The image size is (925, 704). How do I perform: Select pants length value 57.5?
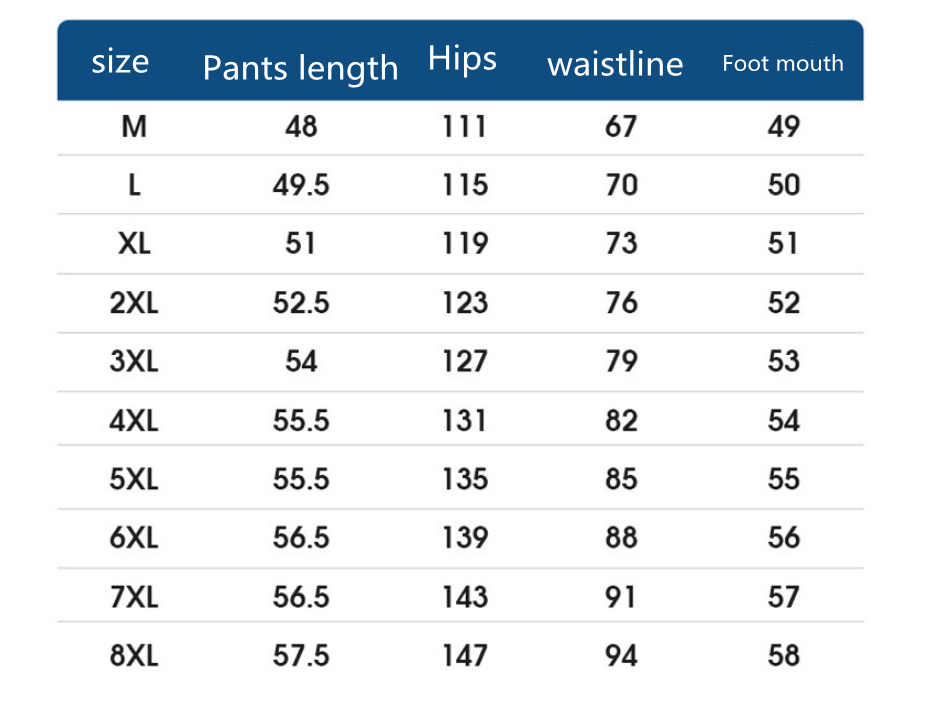[x=301, y=656]
